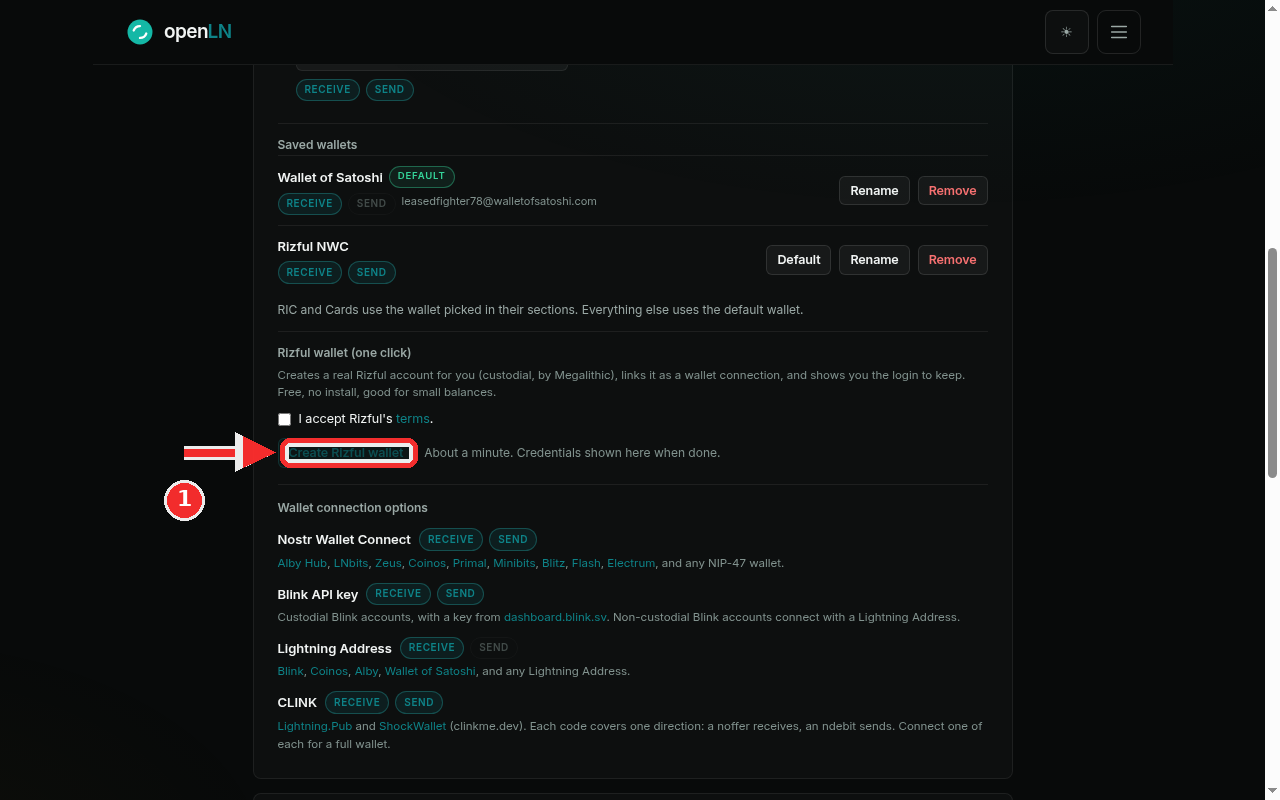Follow the ShockWallet link
The image size is (1280, 800).
click(412, 726)
